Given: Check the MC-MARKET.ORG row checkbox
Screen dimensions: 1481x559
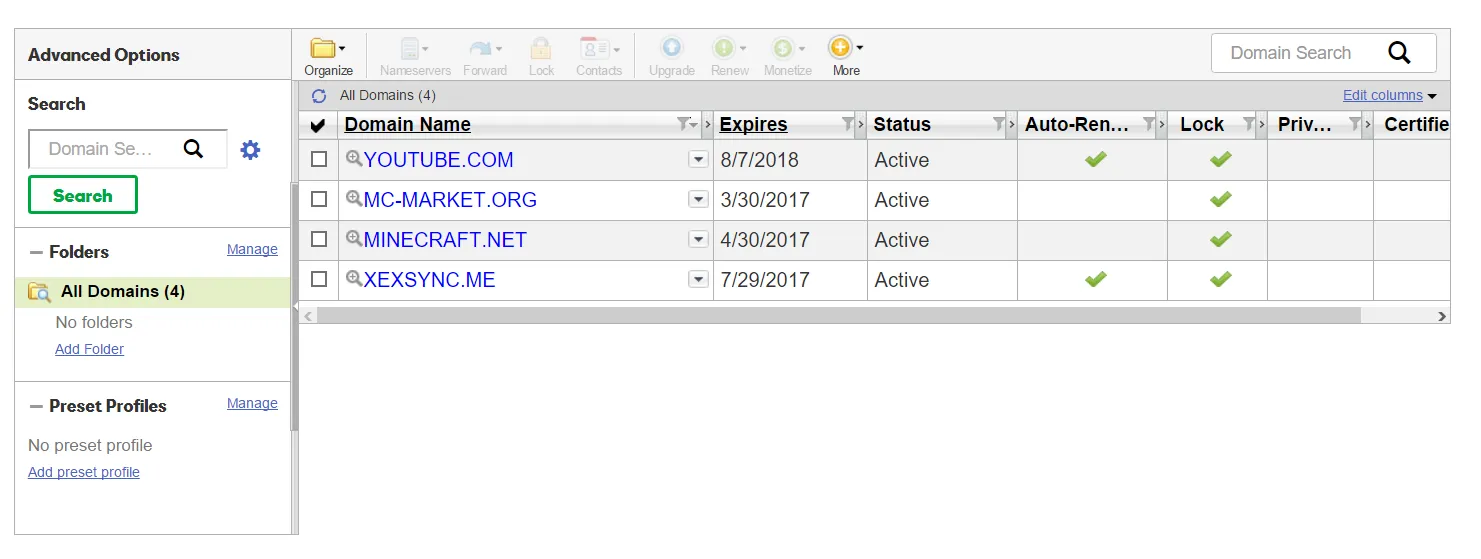Looking at the screenshot, I should tap(319, 199).
